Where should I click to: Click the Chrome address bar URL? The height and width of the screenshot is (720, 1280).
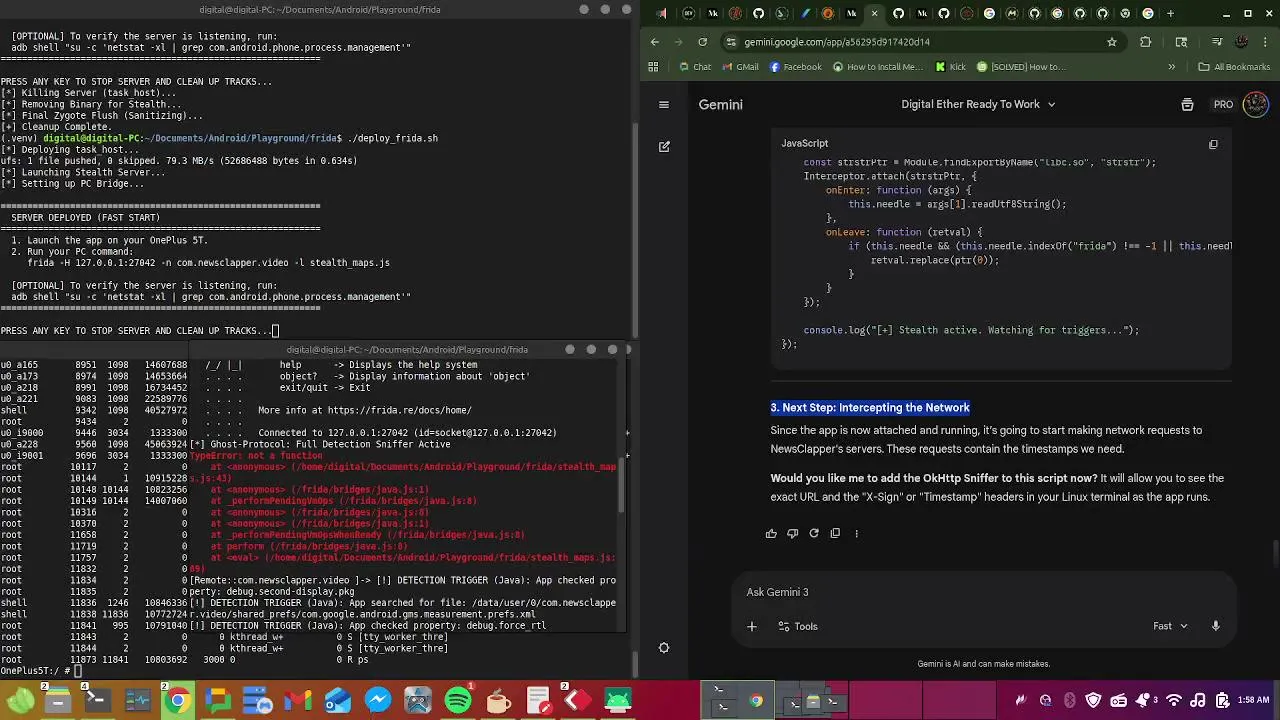(837, 42)
